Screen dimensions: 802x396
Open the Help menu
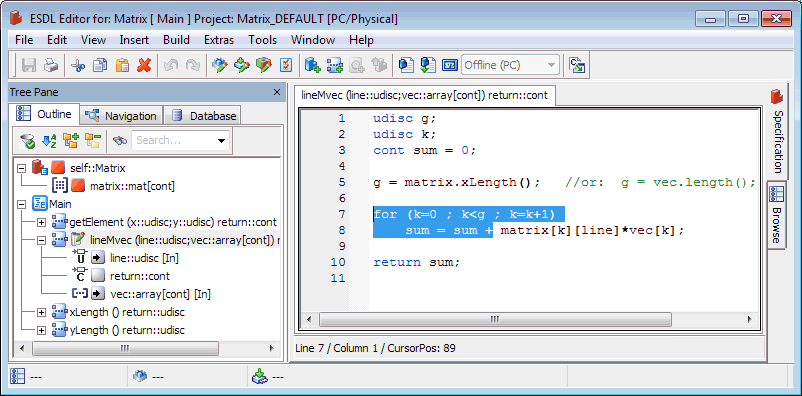point(361,40)
